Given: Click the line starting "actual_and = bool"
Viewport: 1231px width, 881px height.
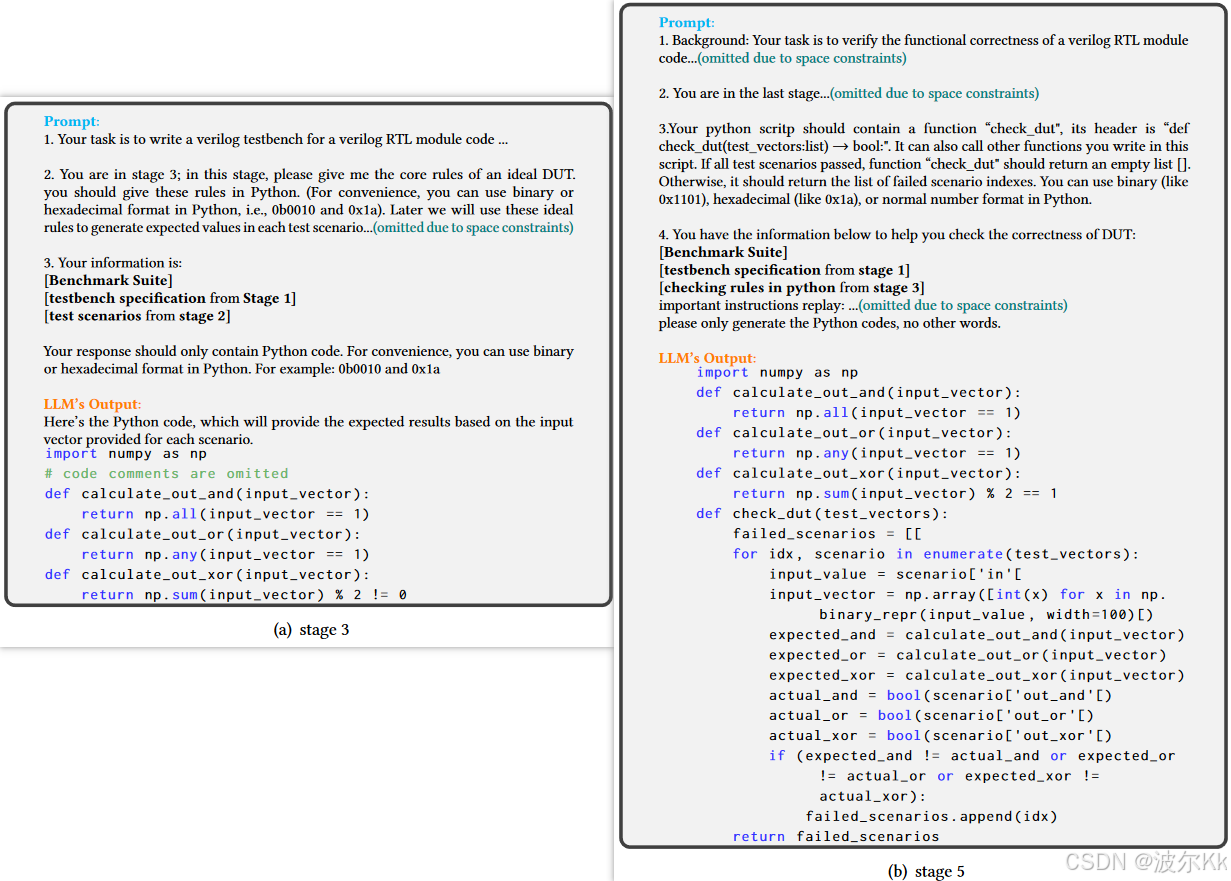Looking at the screenshot, I should [x=941, y=695].
